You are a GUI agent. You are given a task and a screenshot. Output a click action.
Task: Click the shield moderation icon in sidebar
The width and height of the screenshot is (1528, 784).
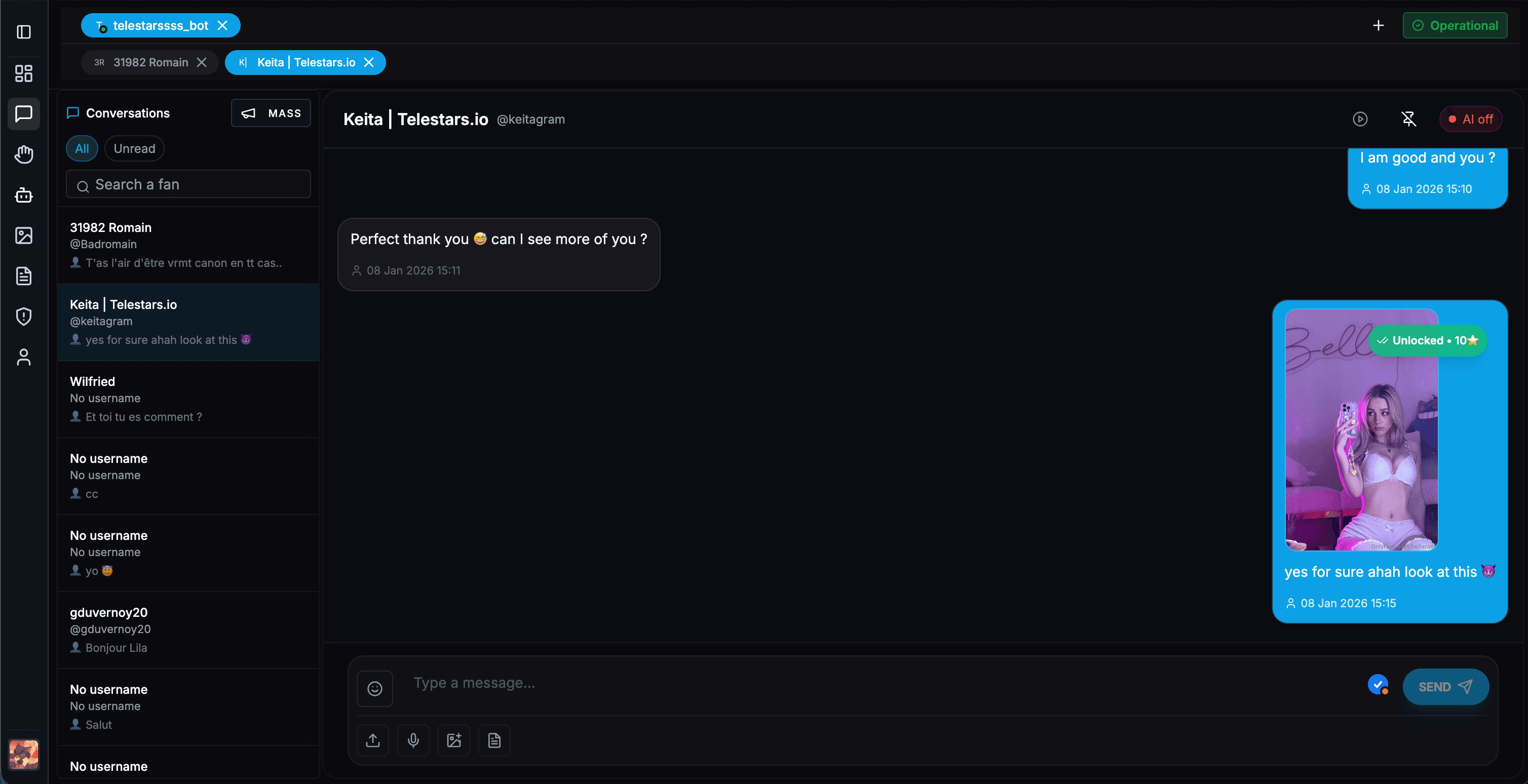23,316
